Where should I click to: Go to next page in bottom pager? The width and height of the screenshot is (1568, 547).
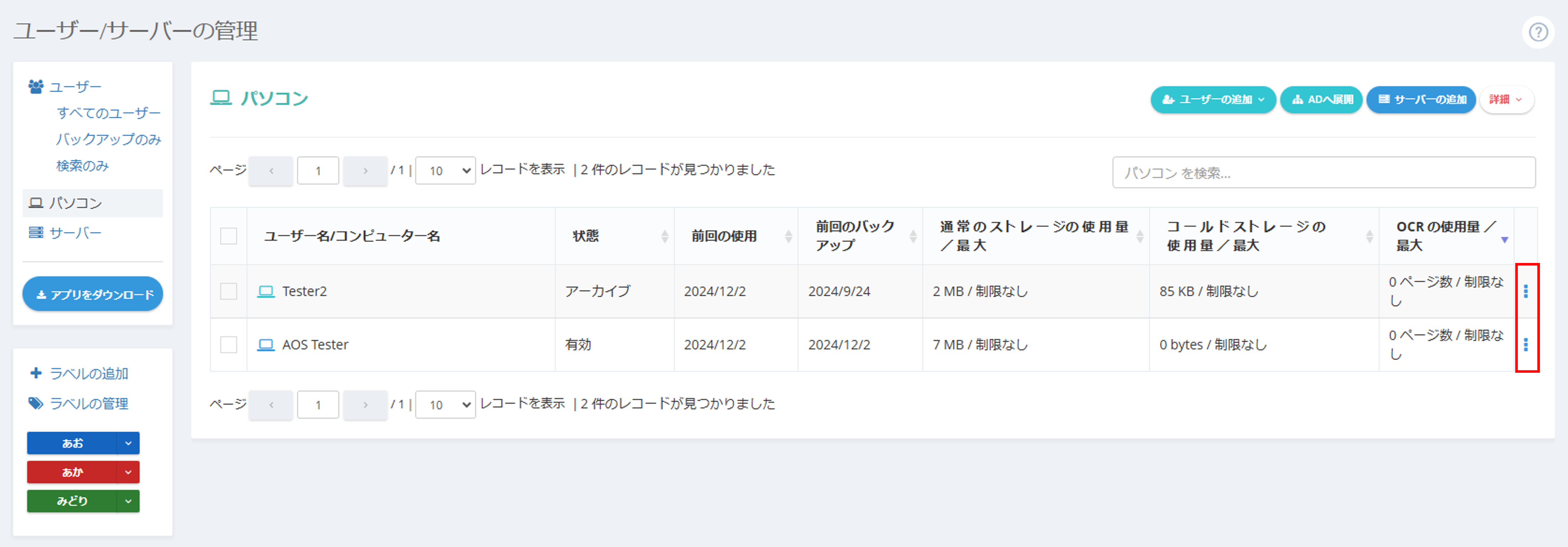tap(365, 405)
